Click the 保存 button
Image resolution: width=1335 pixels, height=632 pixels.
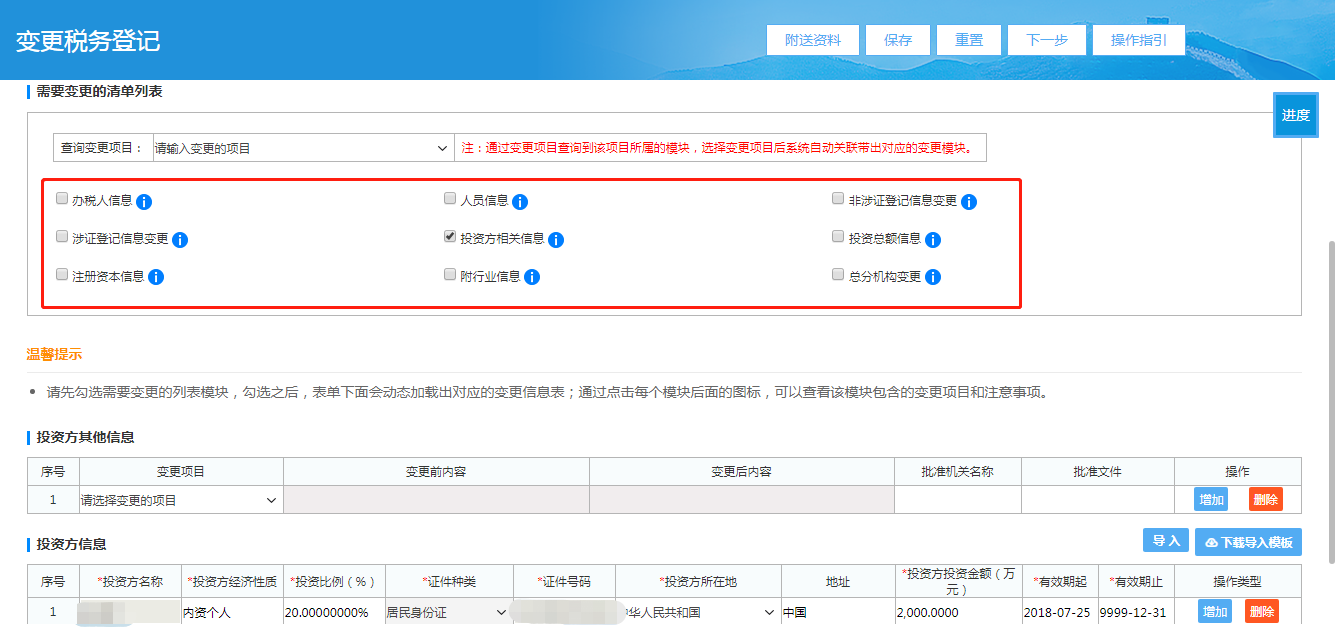898,40
